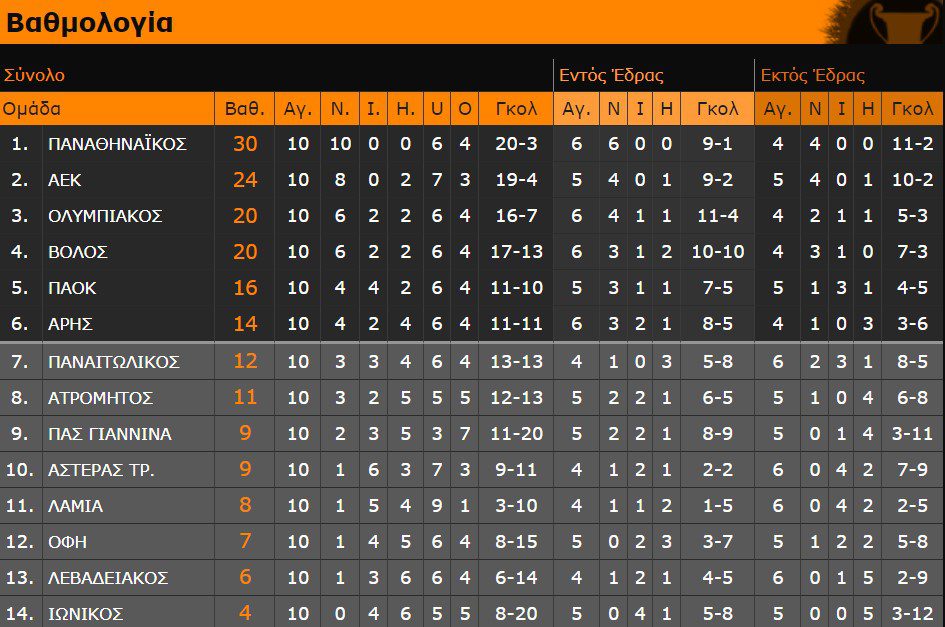Open the ΟΛΥΜΠΙΑΚΟΣ team link
Viewport: 945px width, 627px height.
point(105,216)
